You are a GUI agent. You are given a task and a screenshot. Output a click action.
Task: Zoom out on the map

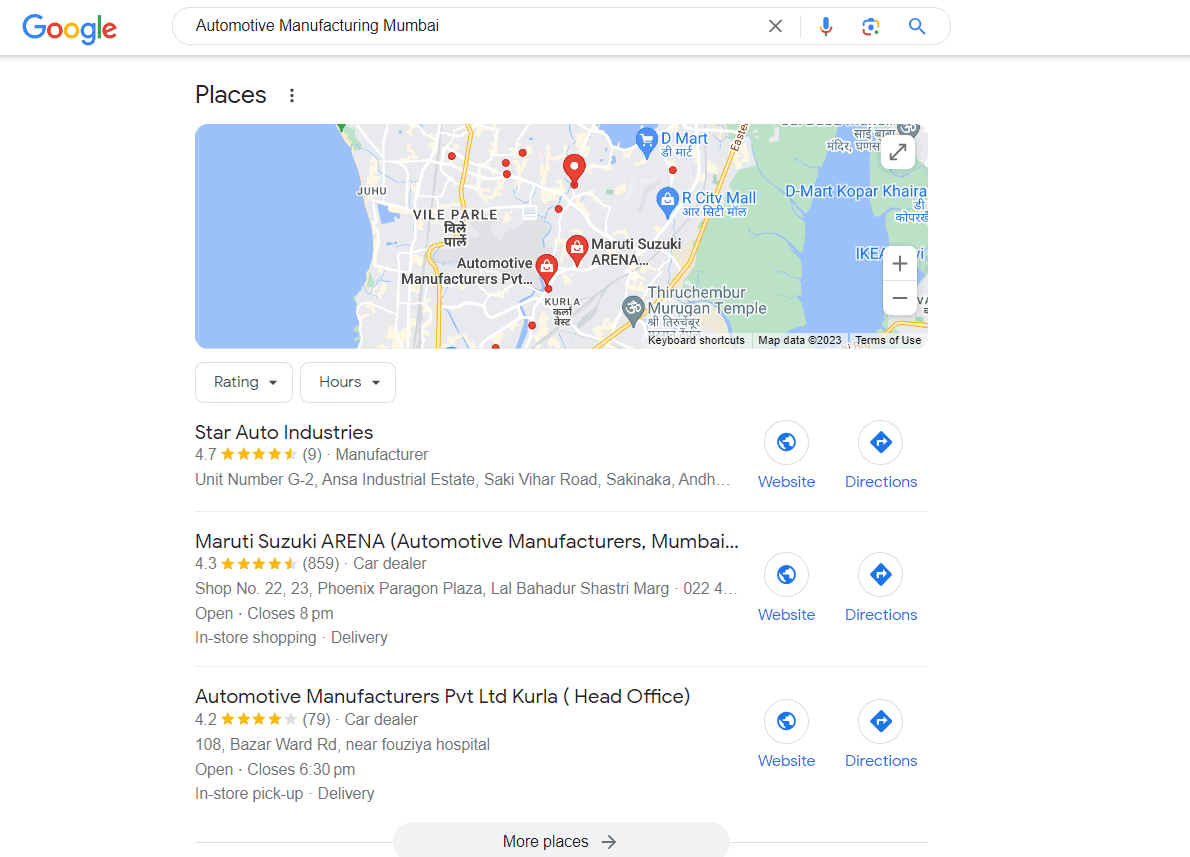tap(899, 298)
